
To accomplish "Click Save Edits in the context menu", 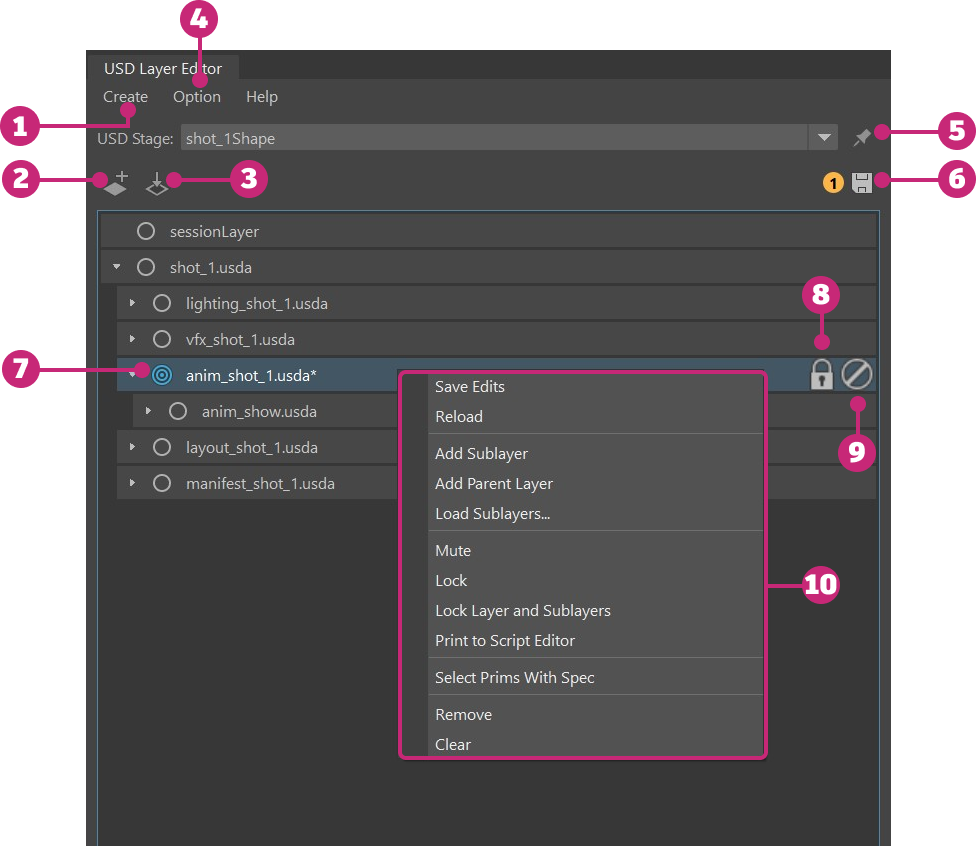I will pyautogui.click(x=470, y=387).
